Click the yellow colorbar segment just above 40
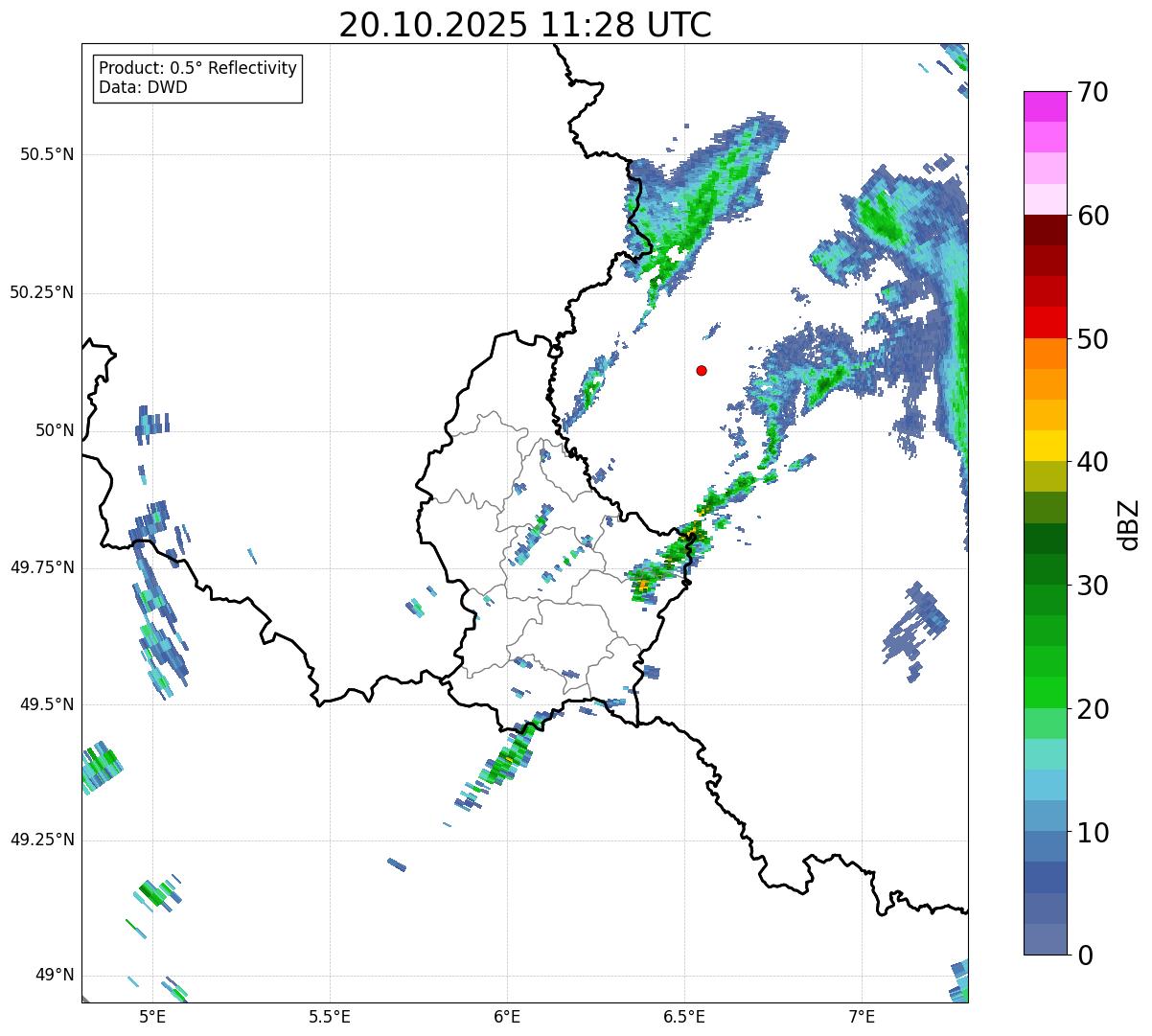This screenshot has height=1036, width=1152. (1045, 447)
